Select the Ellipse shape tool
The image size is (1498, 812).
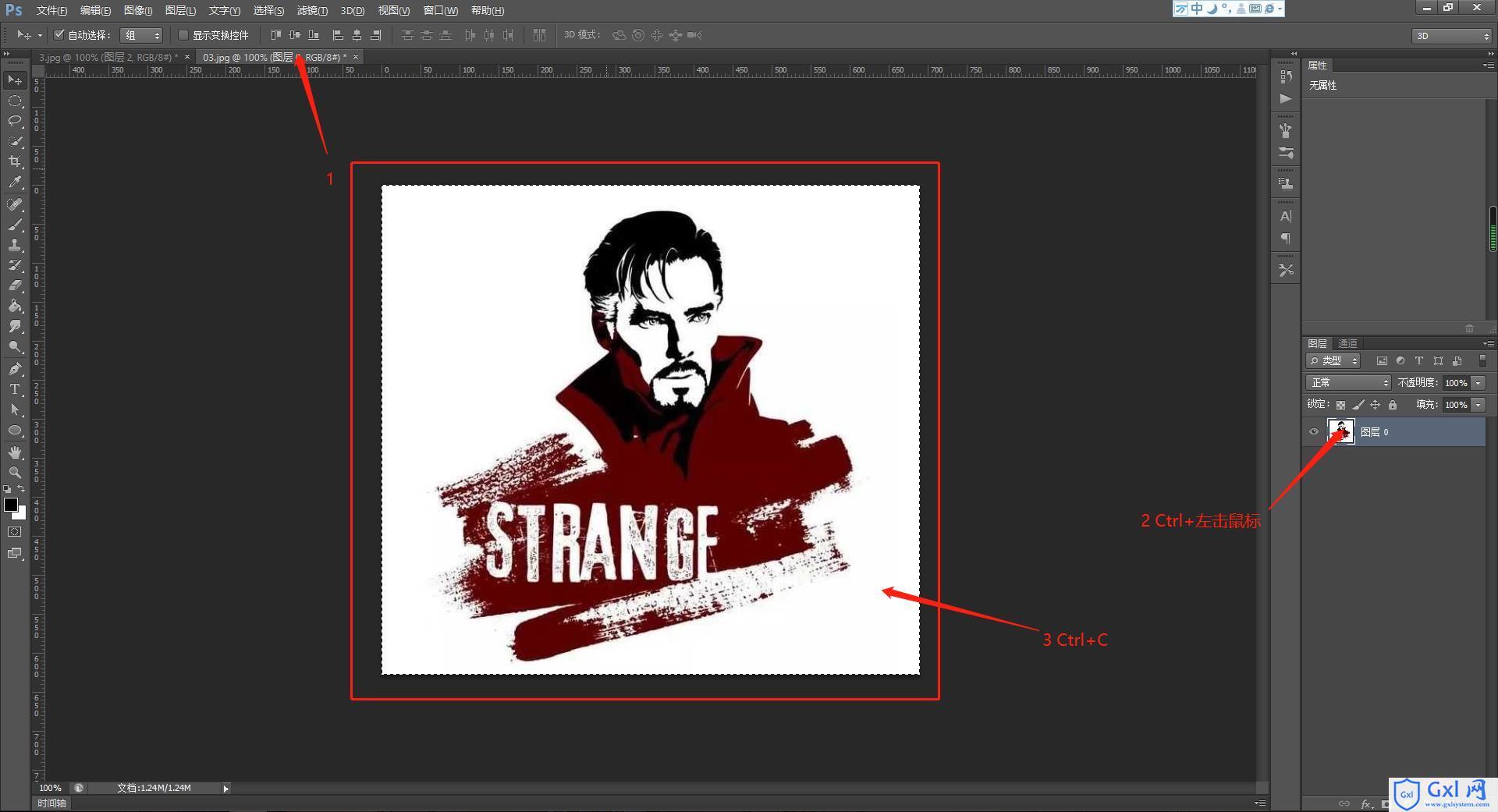(x=15, y=430)
